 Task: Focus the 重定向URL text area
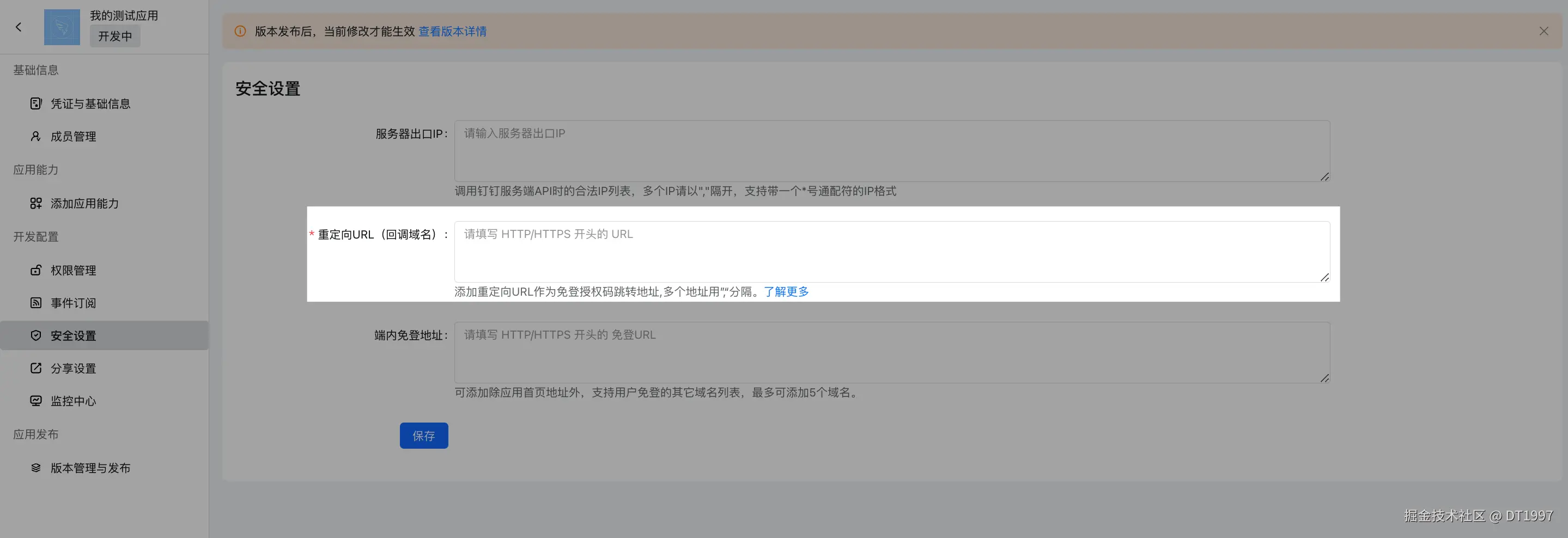click(x=892, y=252)
